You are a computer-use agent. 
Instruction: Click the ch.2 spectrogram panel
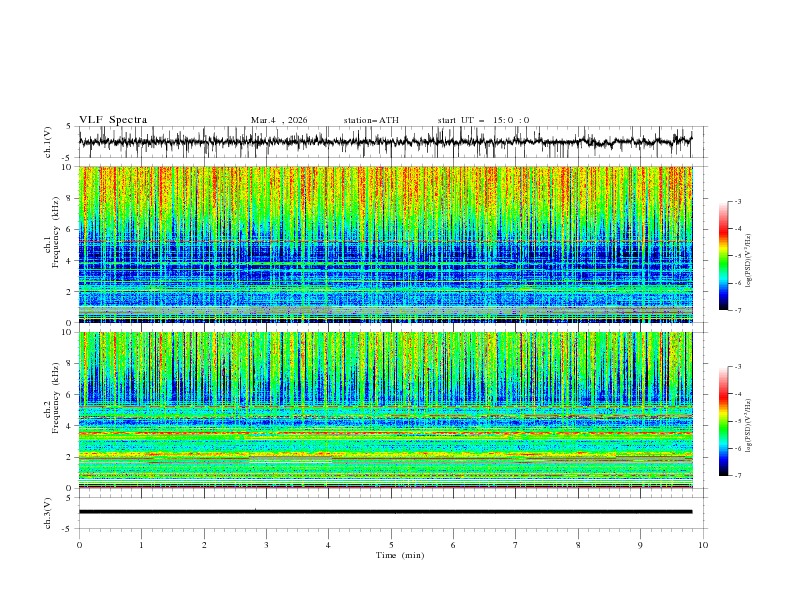(385, 410)
